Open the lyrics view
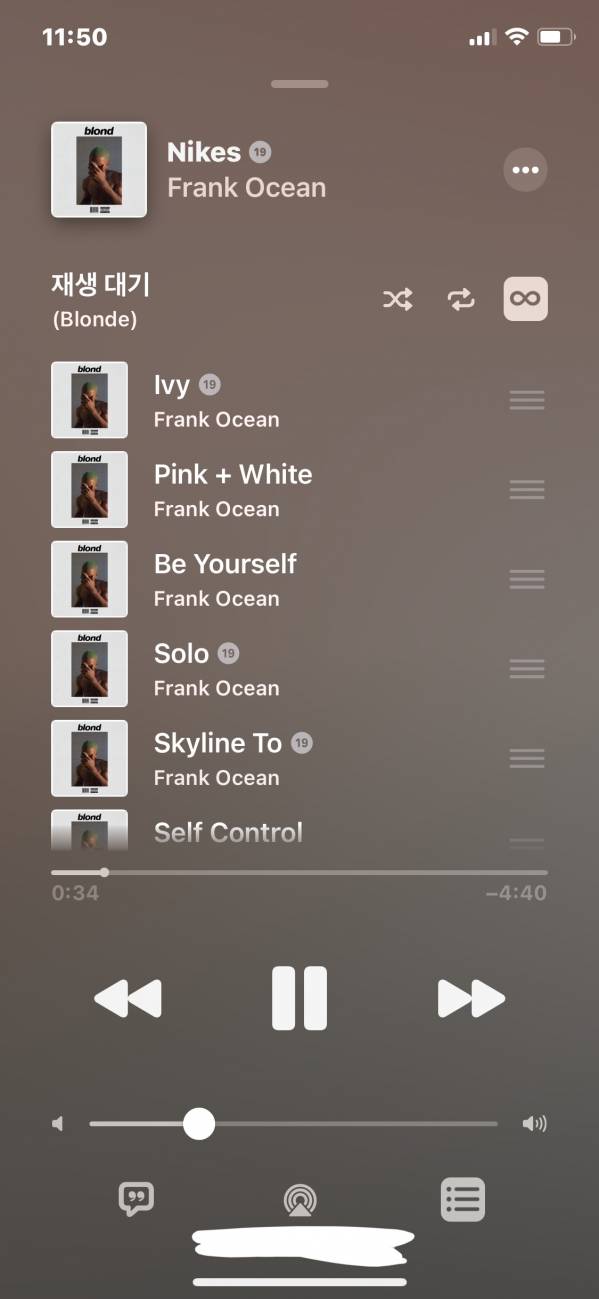Viewport: 599px width, 1299px height. [136, 1198]
